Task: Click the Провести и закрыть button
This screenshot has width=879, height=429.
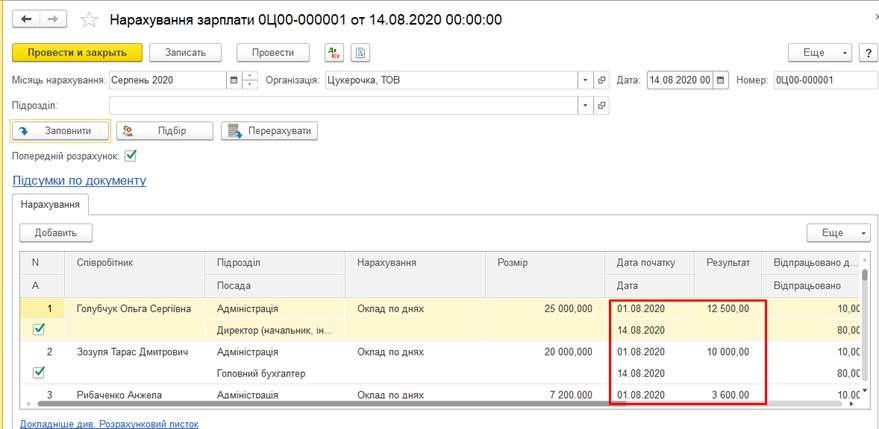Action: 77,53
